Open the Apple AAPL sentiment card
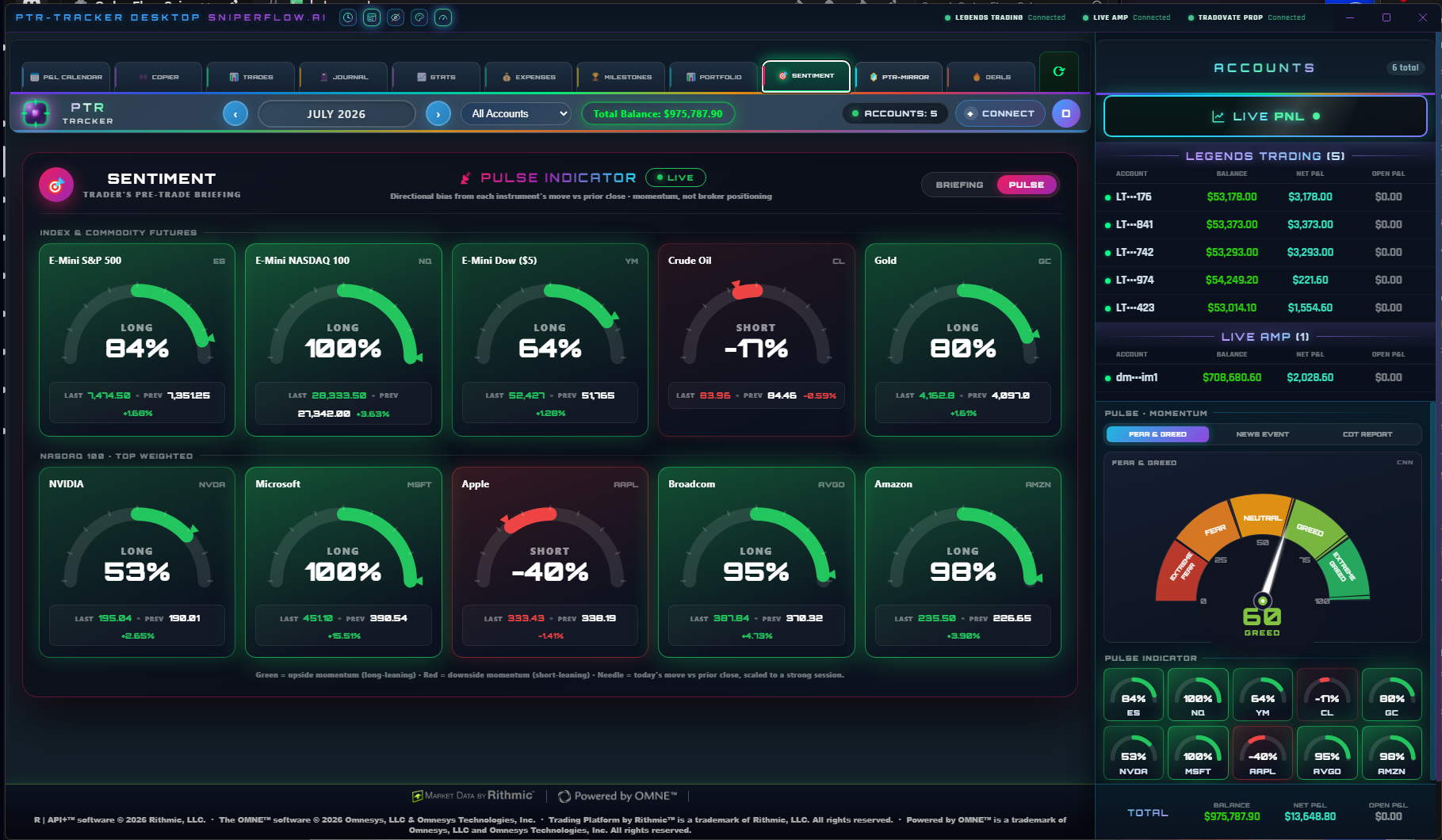 coord(549,562)
